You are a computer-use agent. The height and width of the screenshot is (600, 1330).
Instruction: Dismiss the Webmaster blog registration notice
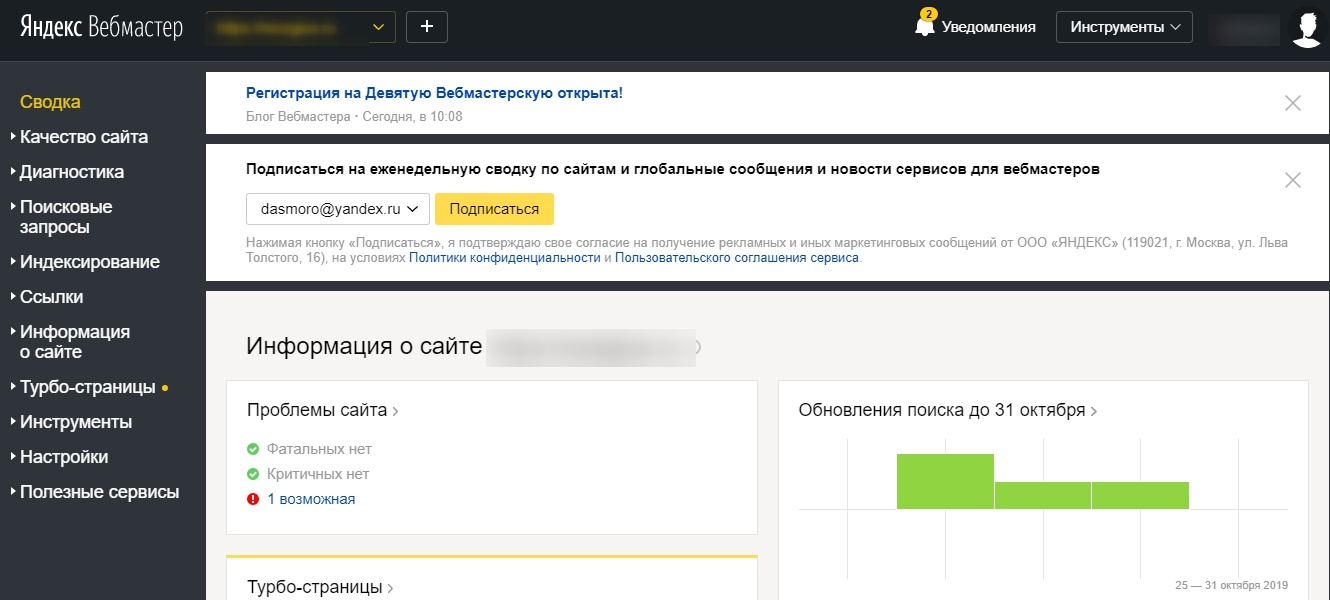(x=1293, y=103)
